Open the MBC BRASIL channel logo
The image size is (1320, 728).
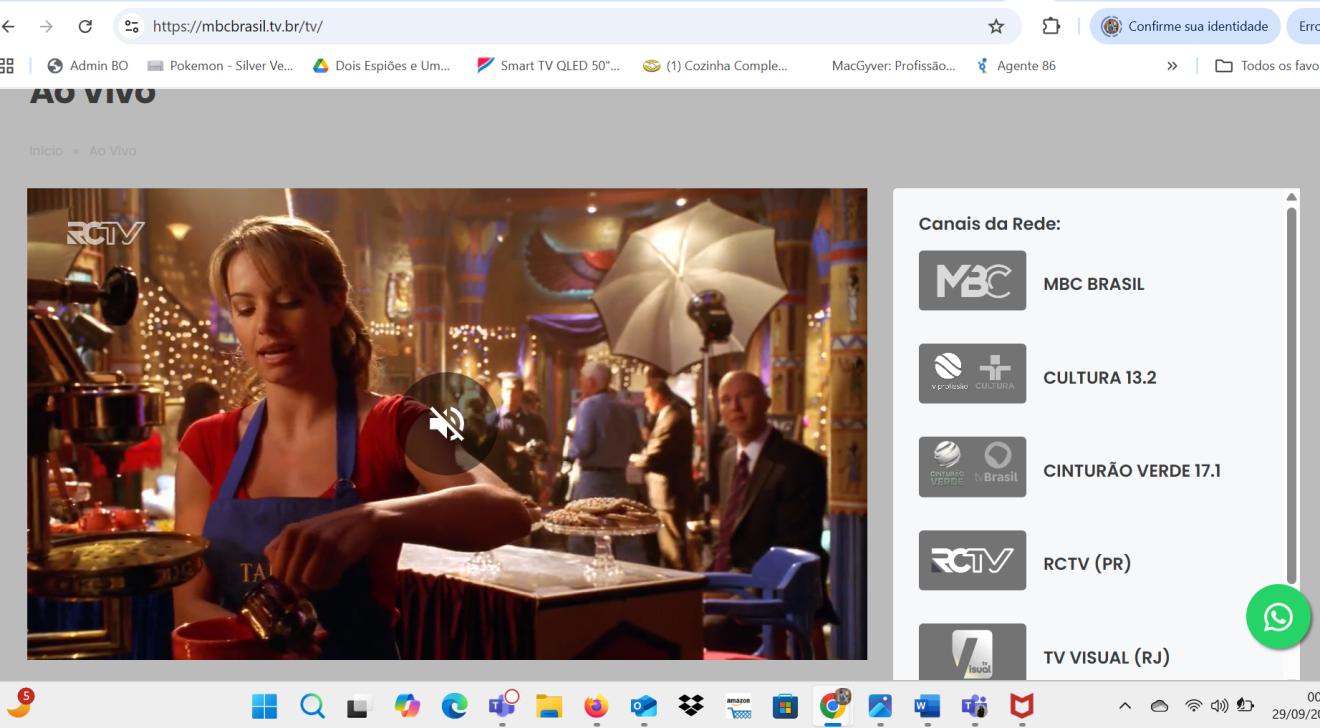[972, 281]
